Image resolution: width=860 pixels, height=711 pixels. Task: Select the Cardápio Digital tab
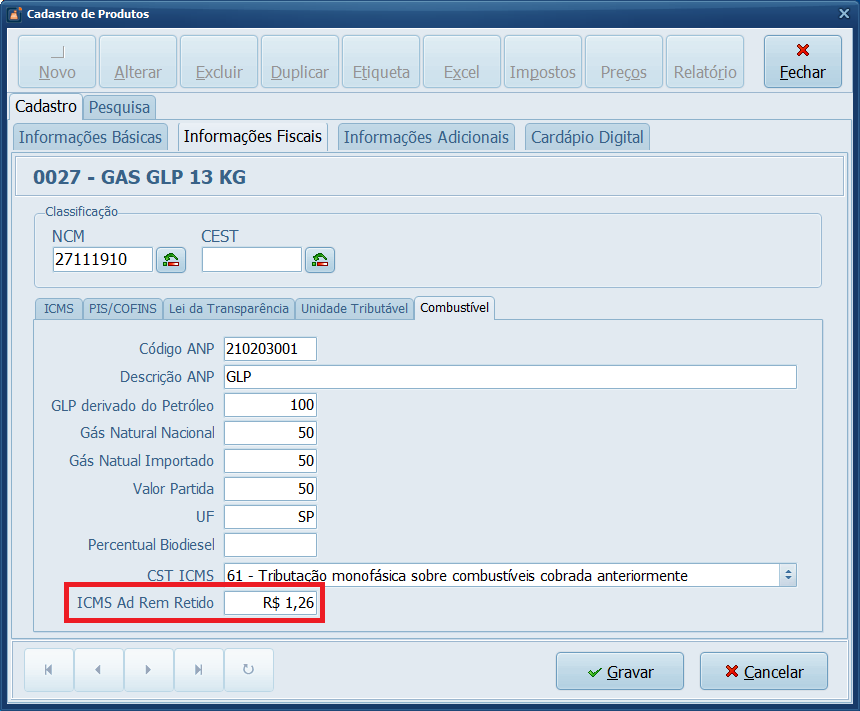pos(587,137)
